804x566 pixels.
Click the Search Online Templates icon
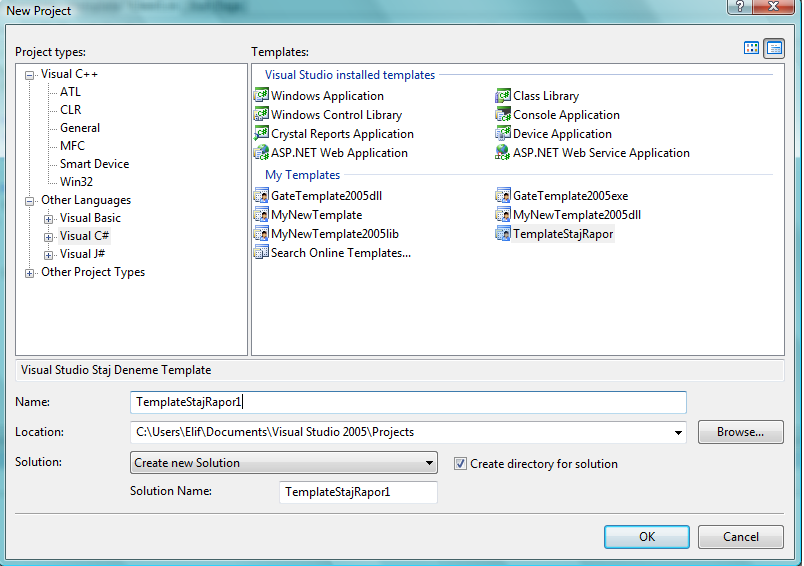click(x=262, y=253)
